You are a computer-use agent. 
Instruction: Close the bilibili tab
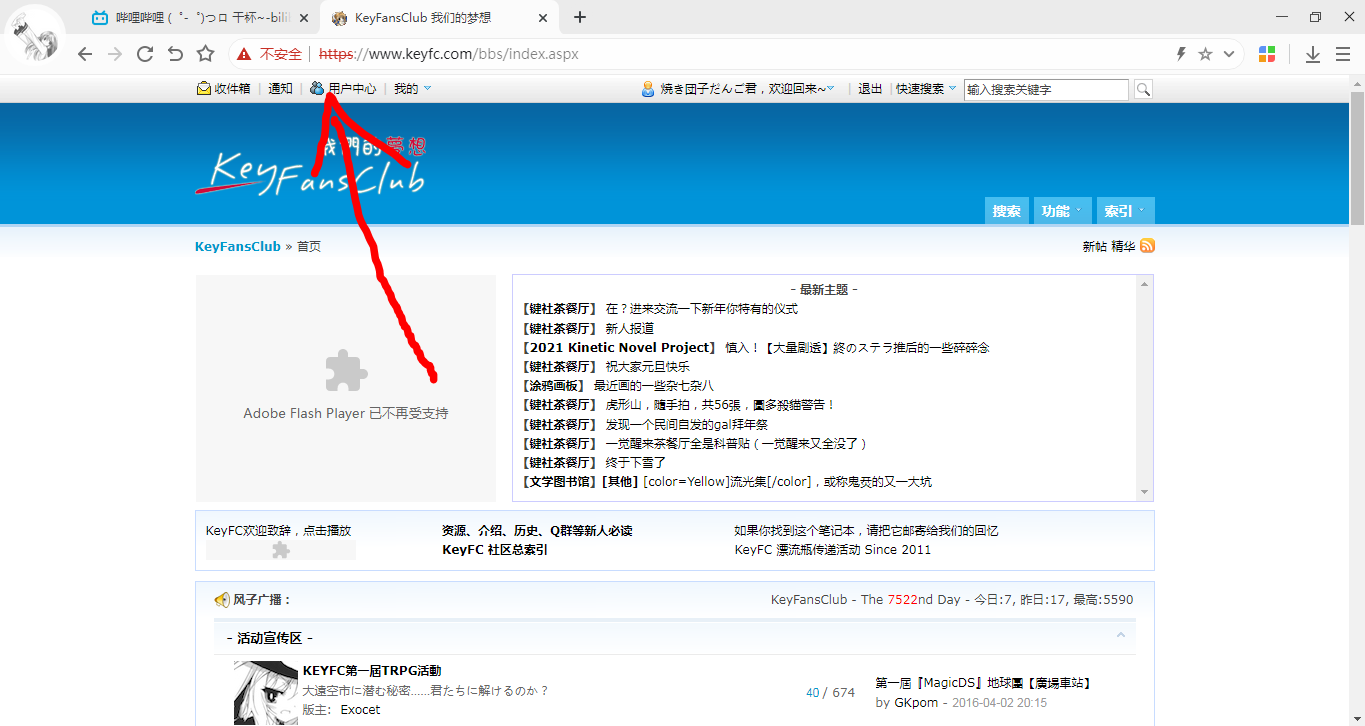click(302, 18)
